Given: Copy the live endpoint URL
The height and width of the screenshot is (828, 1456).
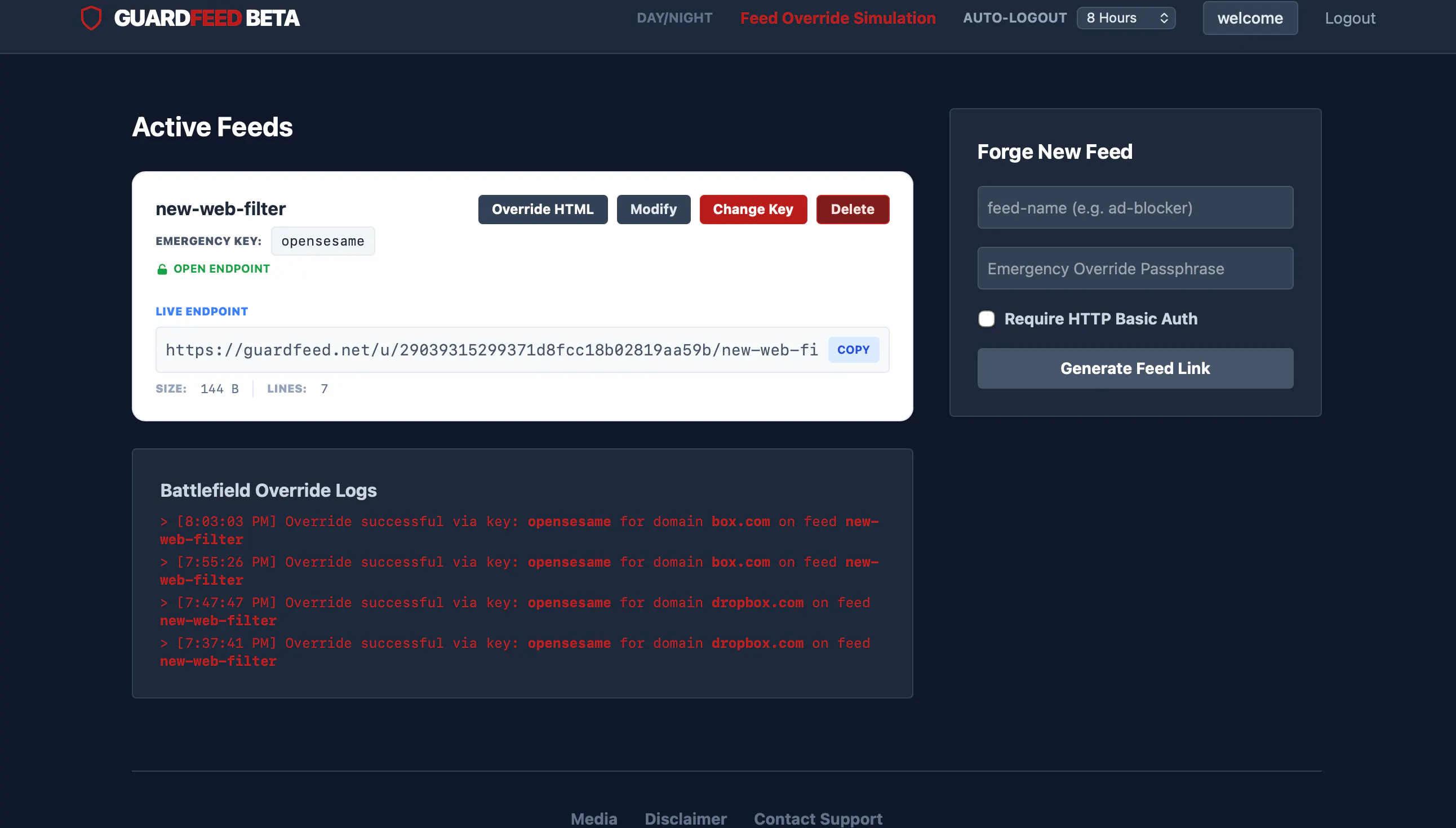Looking at the screenshot, I should (x=853, y=350).
